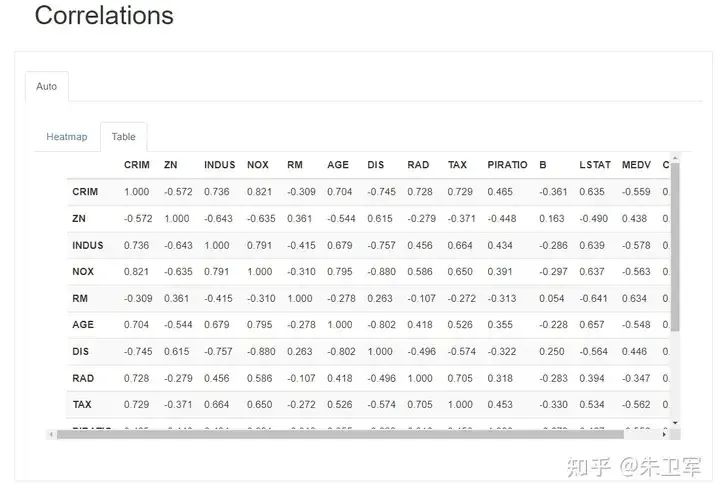Click the TAX row label

point(82,405)
